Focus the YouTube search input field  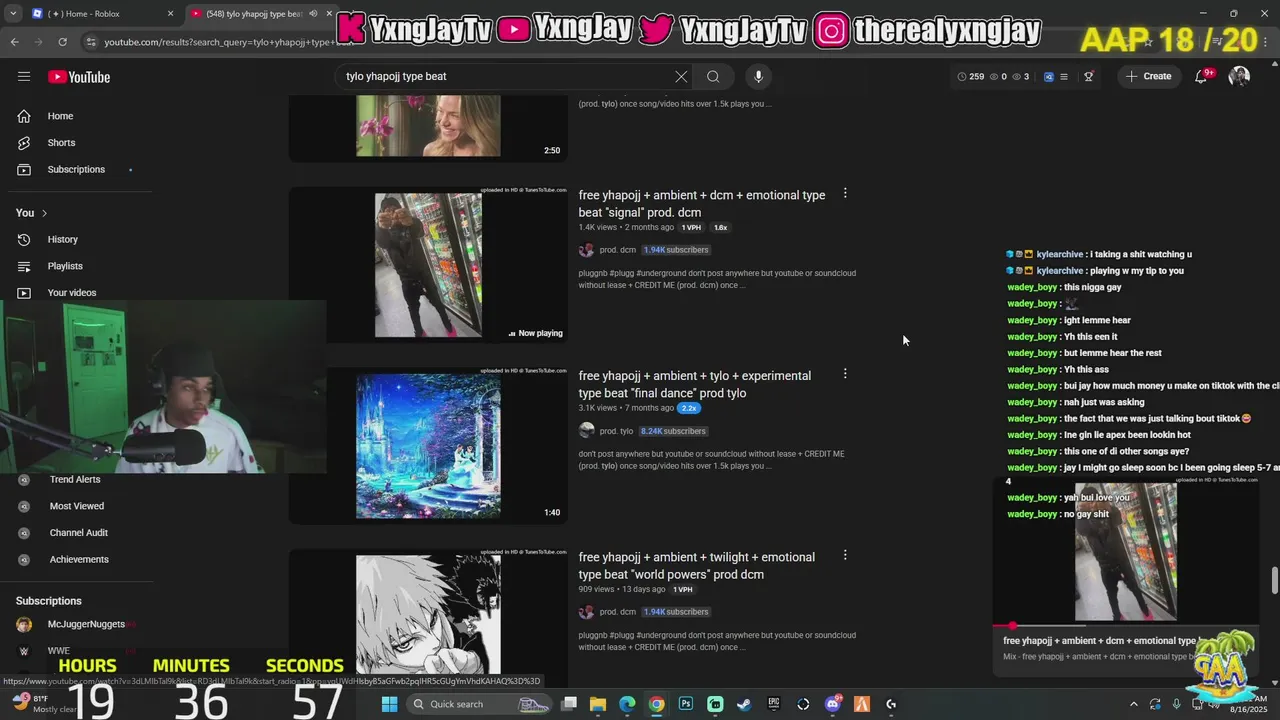point(505,77)
